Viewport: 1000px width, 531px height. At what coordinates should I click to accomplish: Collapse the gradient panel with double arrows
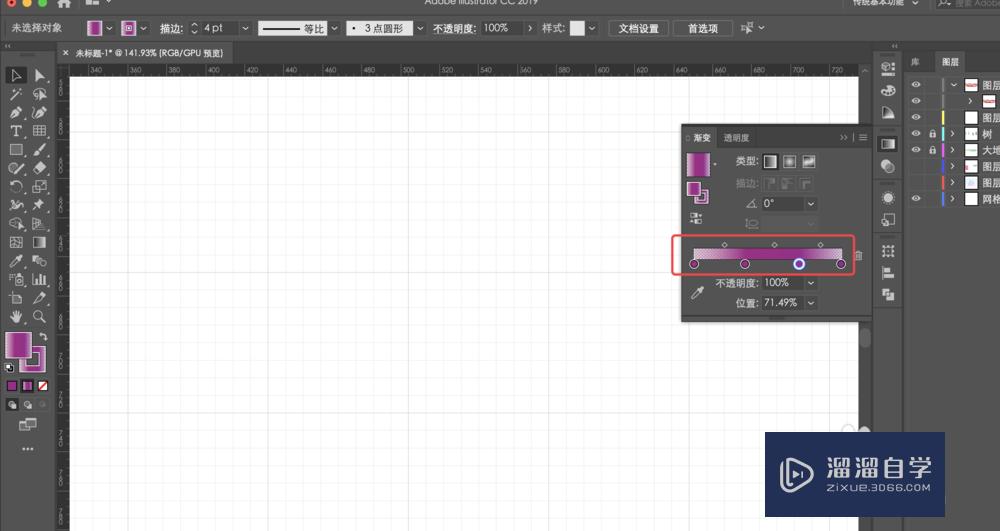pyautogui.click(x=844, y=137)
